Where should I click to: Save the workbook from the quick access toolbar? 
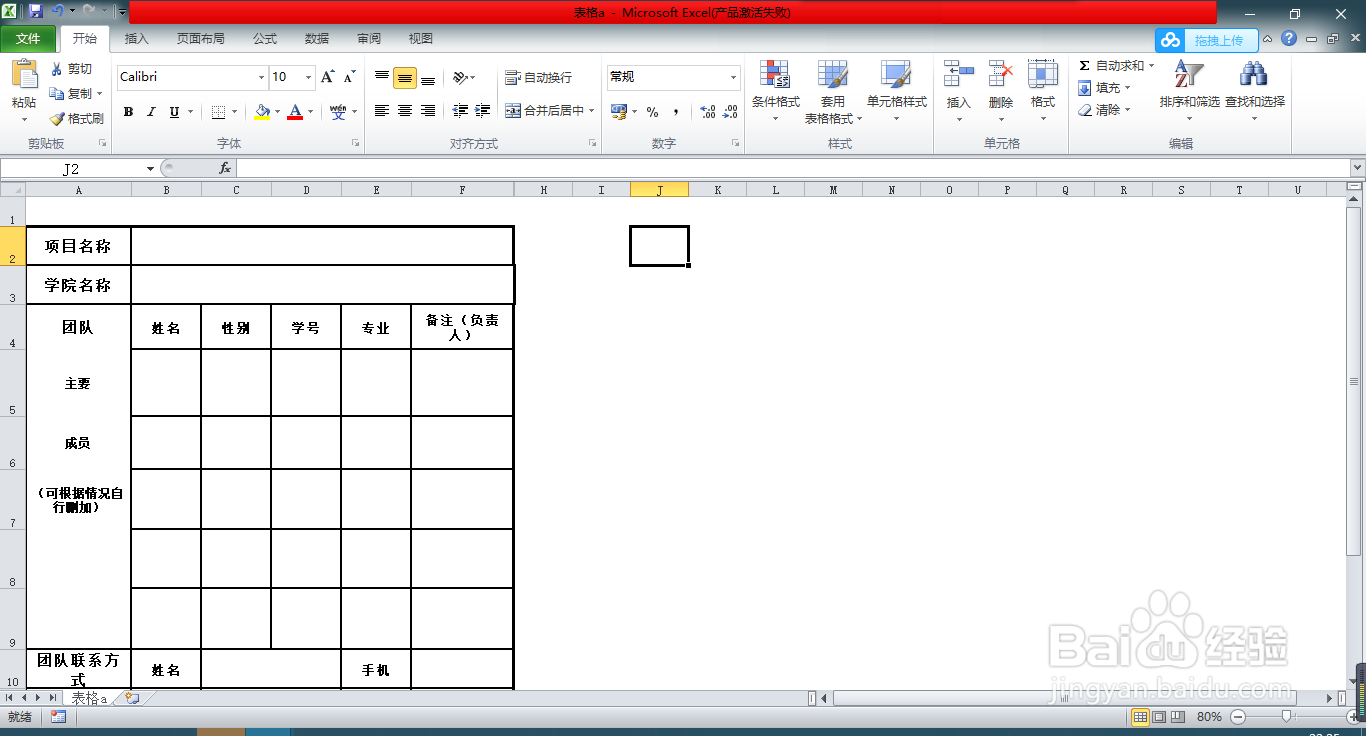36,12
